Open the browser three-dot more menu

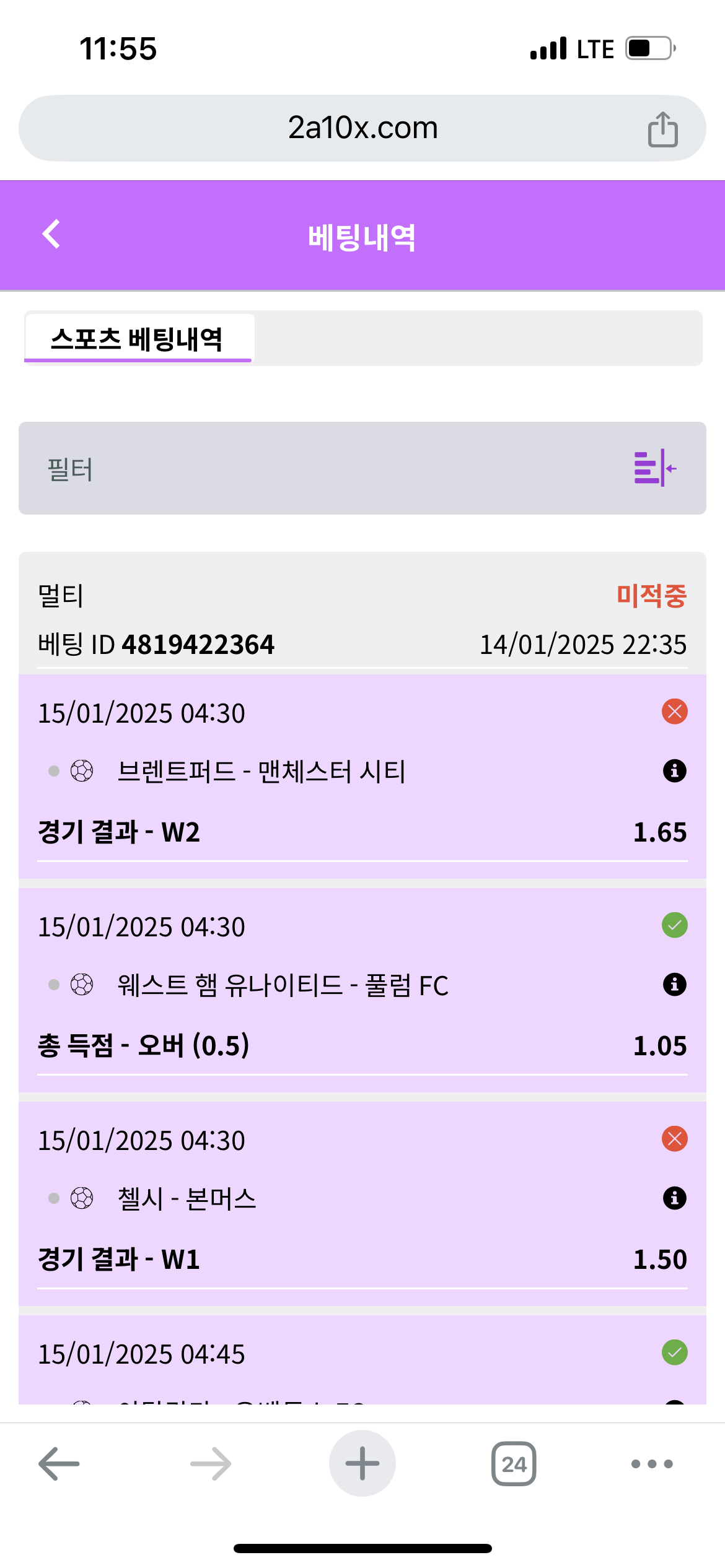coord(651,1463)
